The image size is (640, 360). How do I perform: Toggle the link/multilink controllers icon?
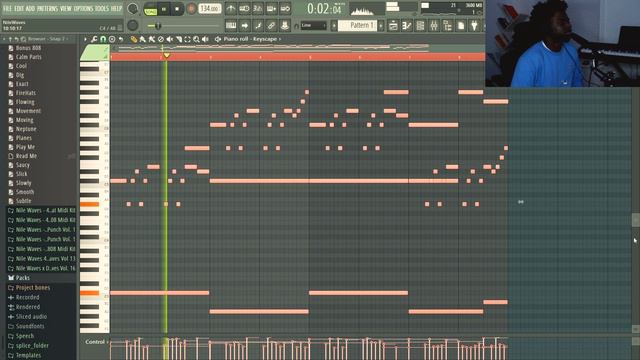click(x=271, y=26)
